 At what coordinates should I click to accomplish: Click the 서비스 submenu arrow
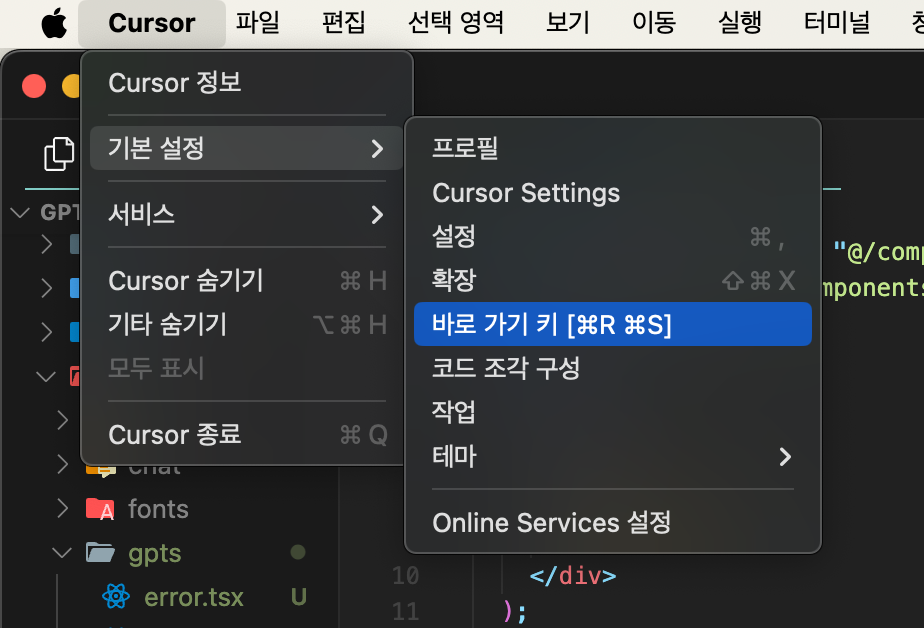point(377,214)
